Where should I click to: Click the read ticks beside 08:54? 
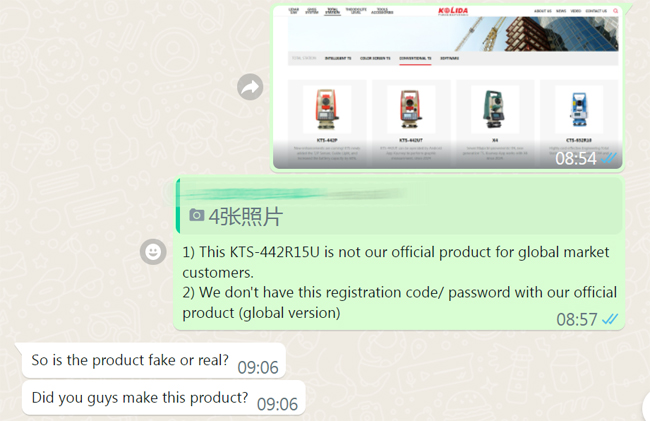click(608, 158)
